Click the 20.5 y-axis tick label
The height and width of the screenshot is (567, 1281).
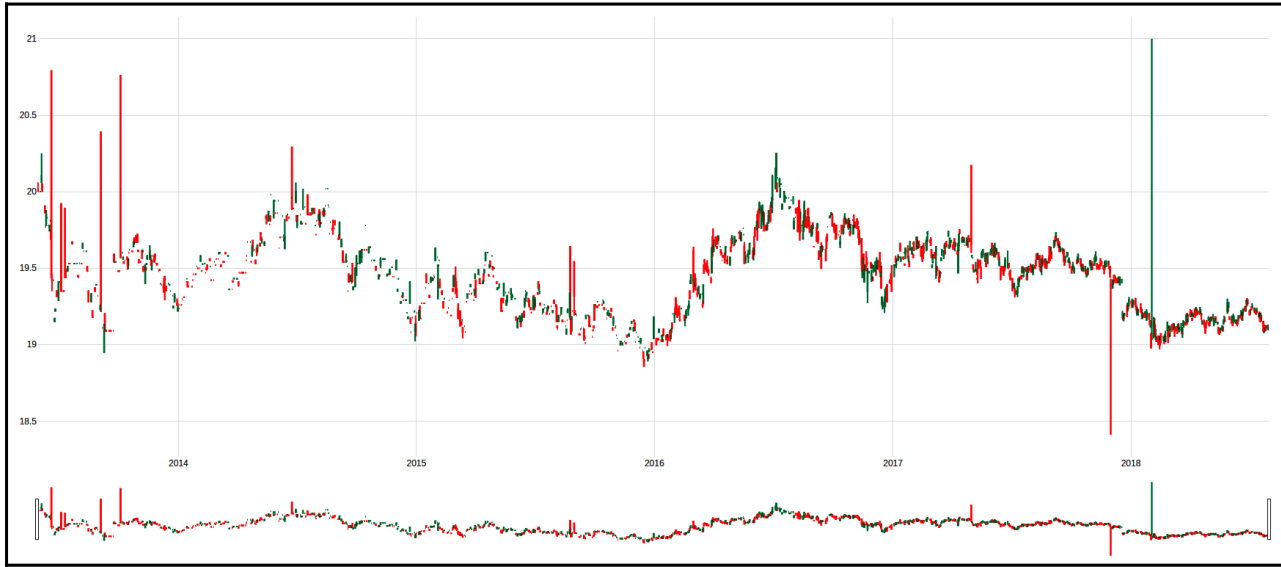[28, 115]
